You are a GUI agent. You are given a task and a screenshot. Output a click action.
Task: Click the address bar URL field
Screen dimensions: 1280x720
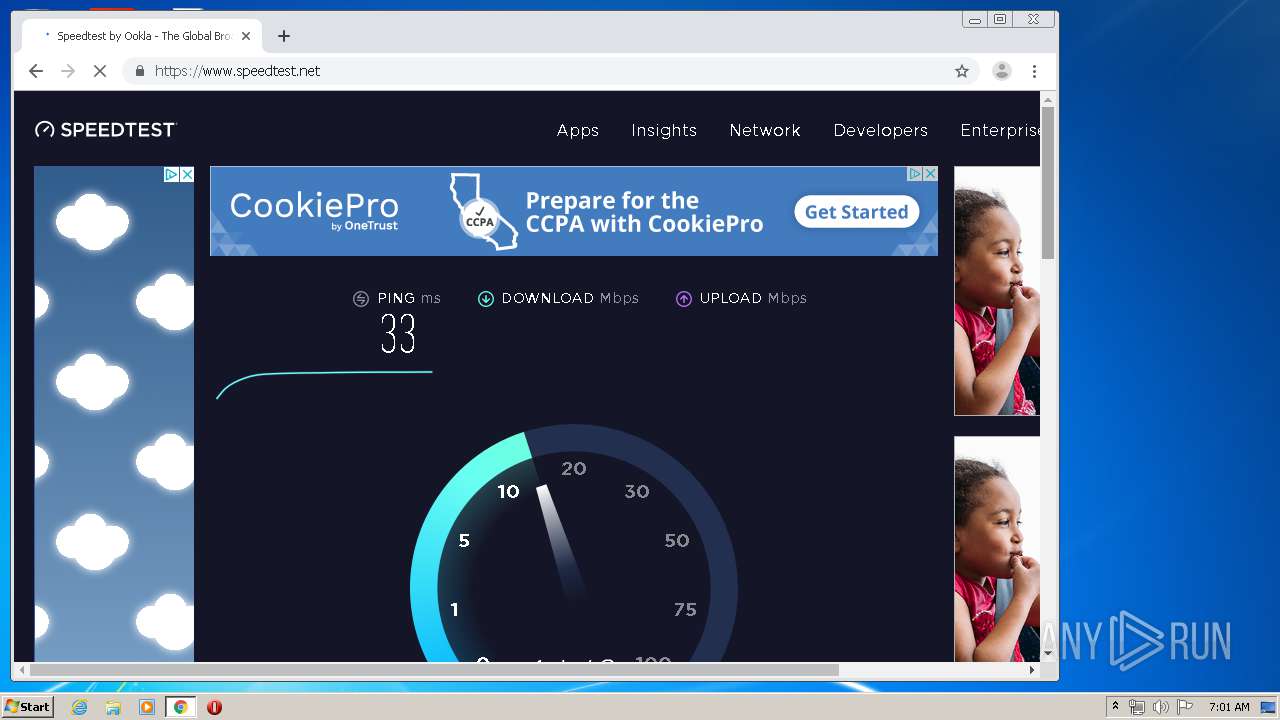click(550, 71)
